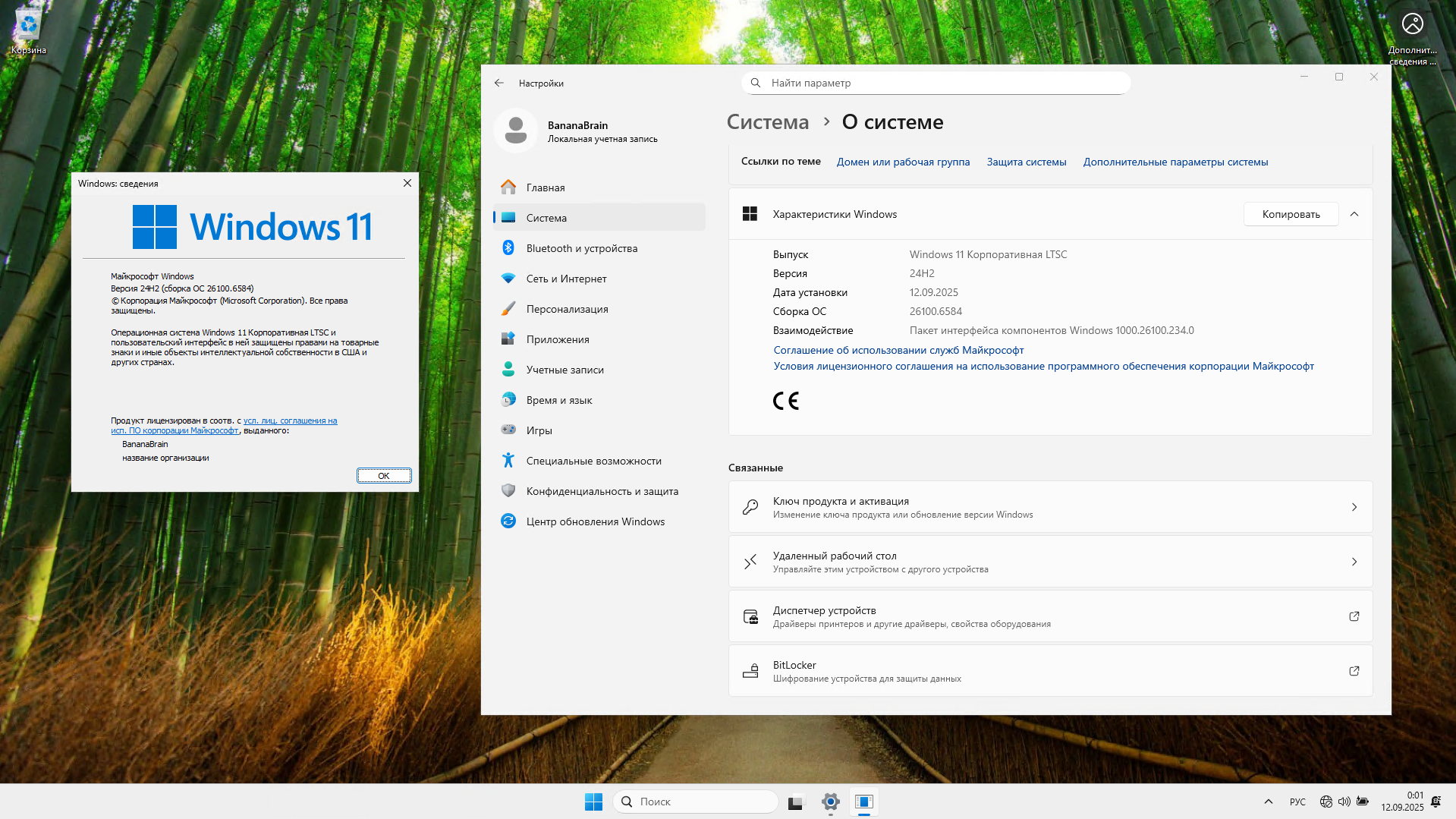
Task: Click the Центр обновления Windows update icon
Action: [508, 521]
